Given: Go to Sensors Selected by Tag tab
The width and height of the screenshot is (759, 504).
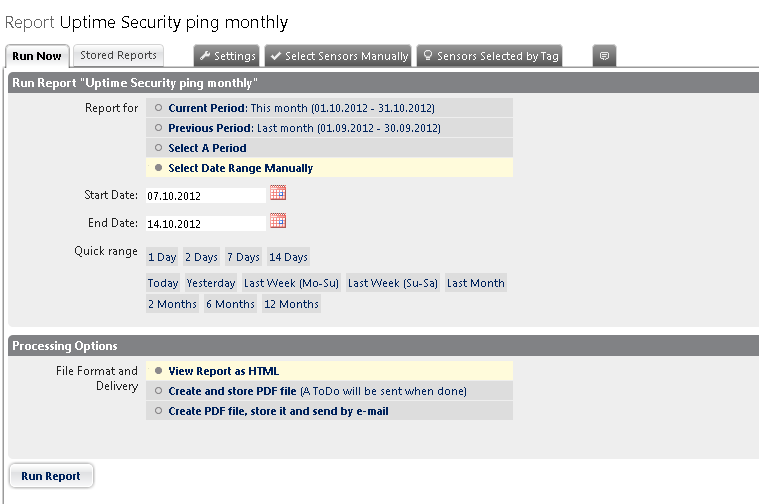Looking at the screenshot, I should (x=489, y=56).
